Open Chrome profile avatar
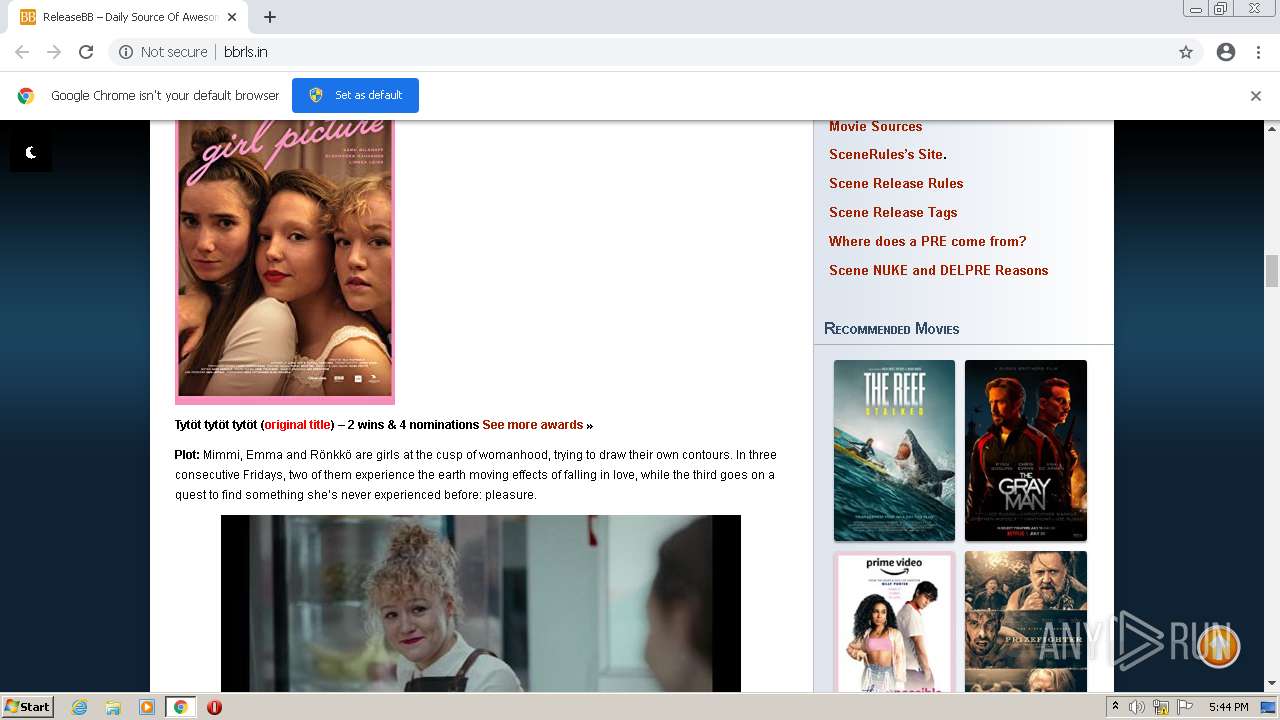The height and width of the screenshot is (720, 1280). pyautogui.click(x=1226, y=52)
